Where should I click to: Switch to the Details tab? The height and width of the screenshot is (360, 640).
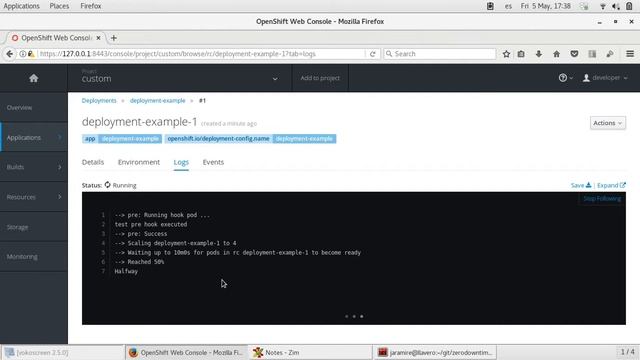[93, 162]
